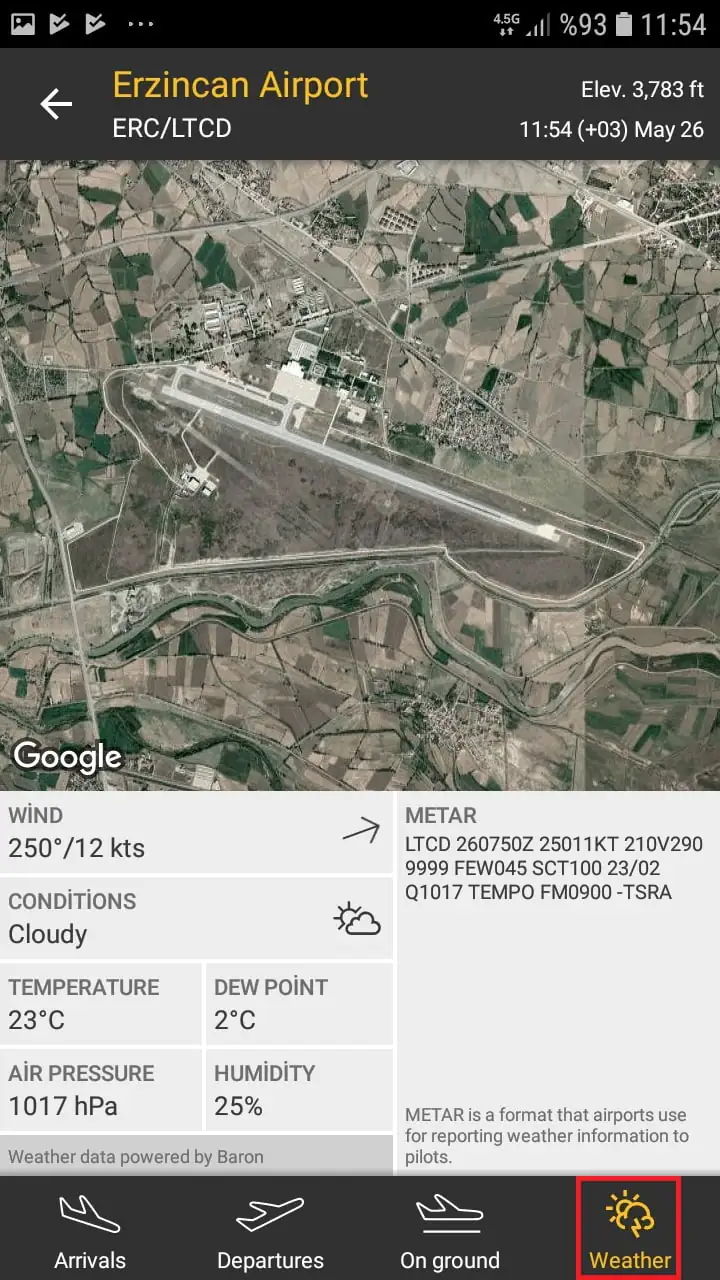Image resolution: width=720 pixels, height=1280 pixels.
Task: Tap the wind direction arrow icon
Action: coord(361,830)
